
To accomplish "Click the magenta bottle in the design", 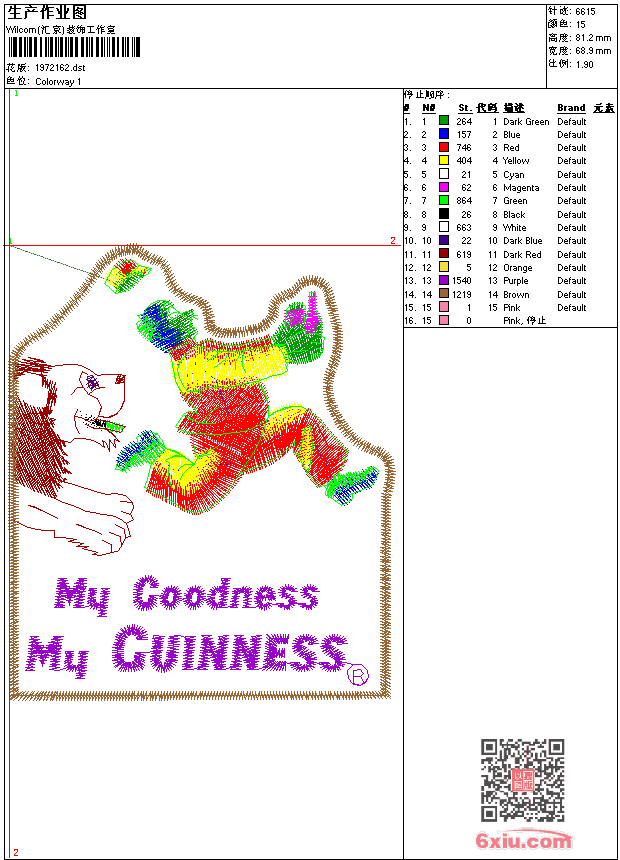I will [312, 313].
